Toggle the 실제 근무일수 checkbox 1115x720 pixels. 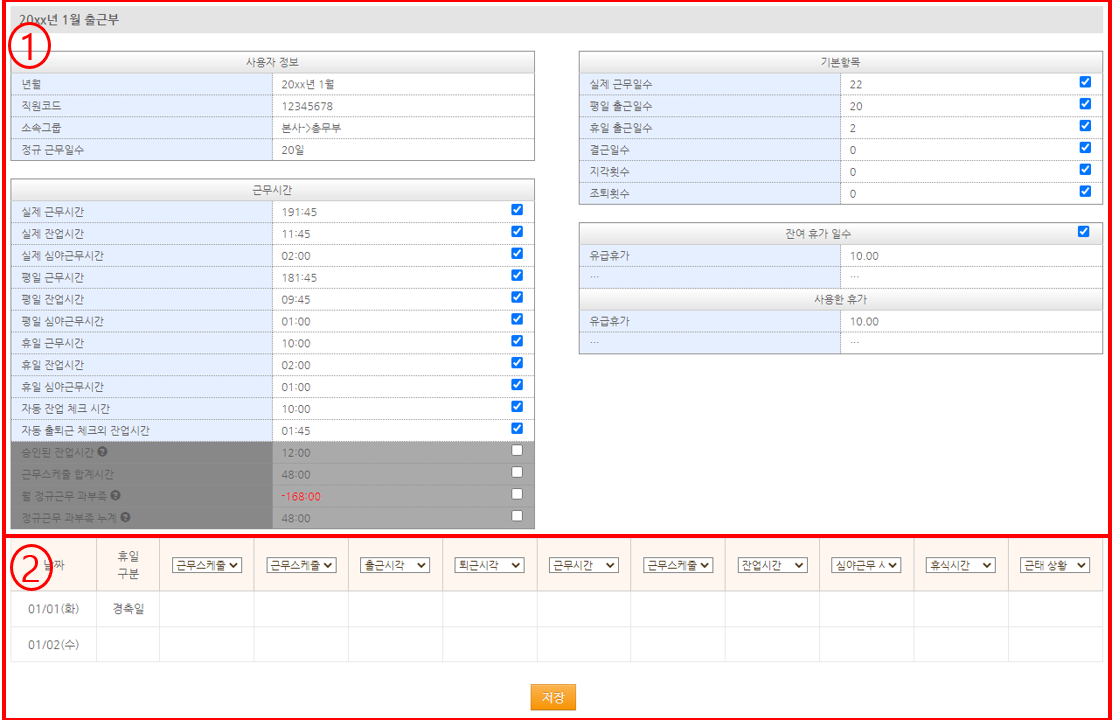(x=1085, y=82)
